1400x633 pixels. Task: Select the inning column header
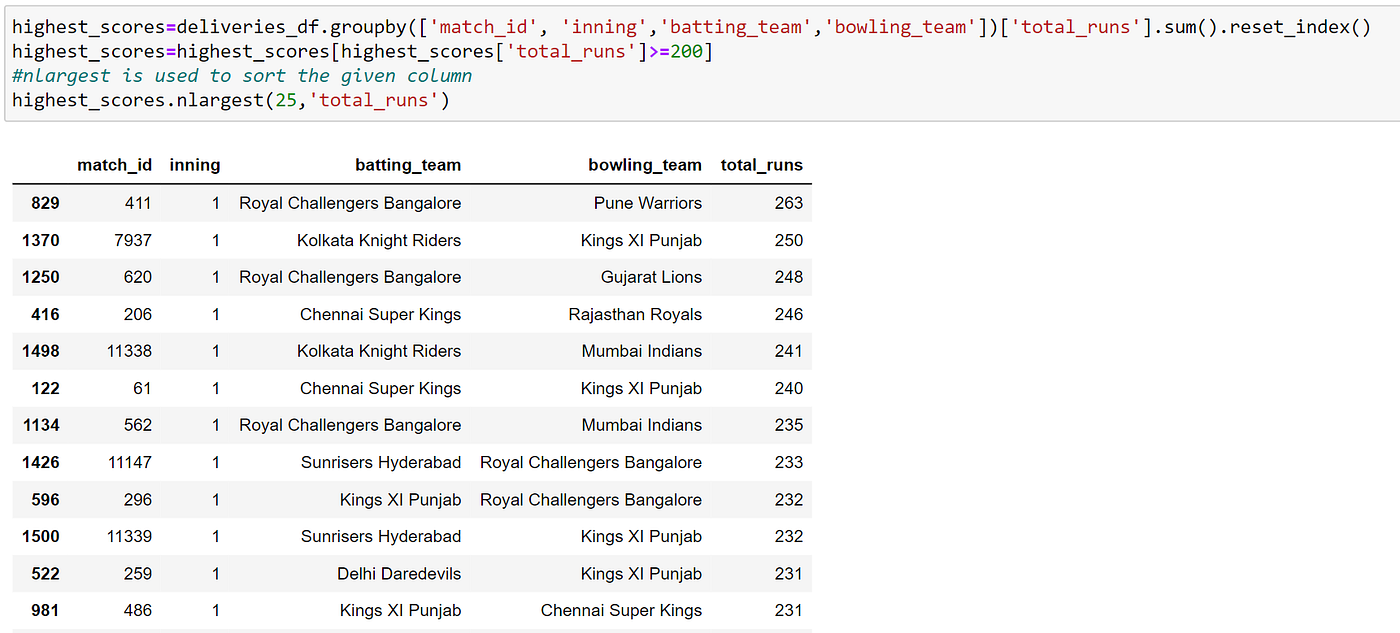pyautogui.click(x=194, y=165)
